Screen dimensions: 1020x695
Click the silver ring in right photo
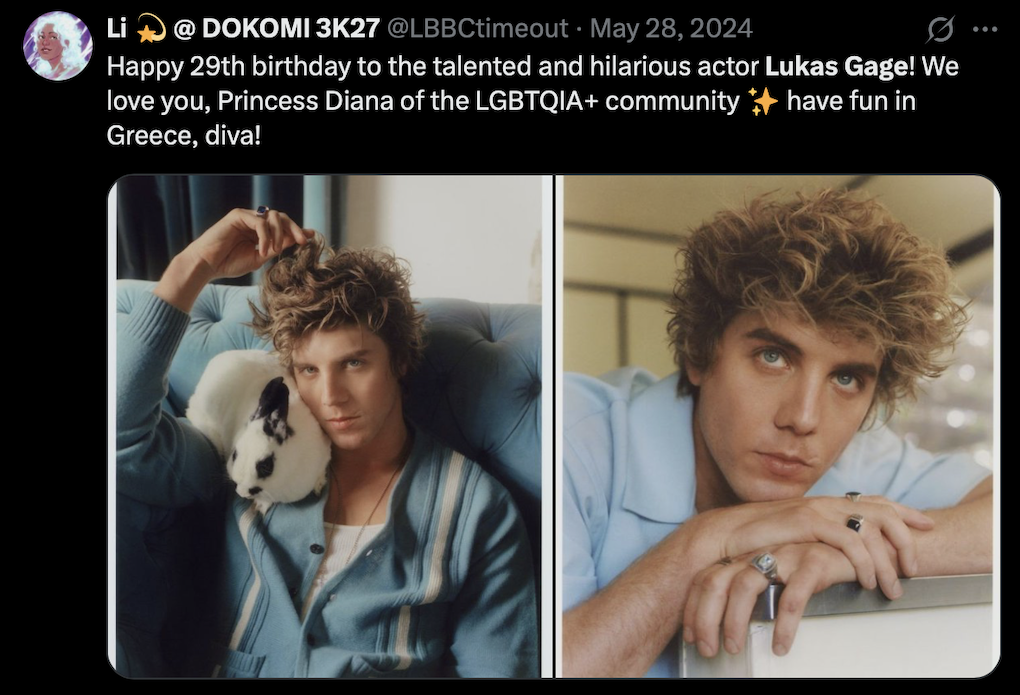pos(764,566)
